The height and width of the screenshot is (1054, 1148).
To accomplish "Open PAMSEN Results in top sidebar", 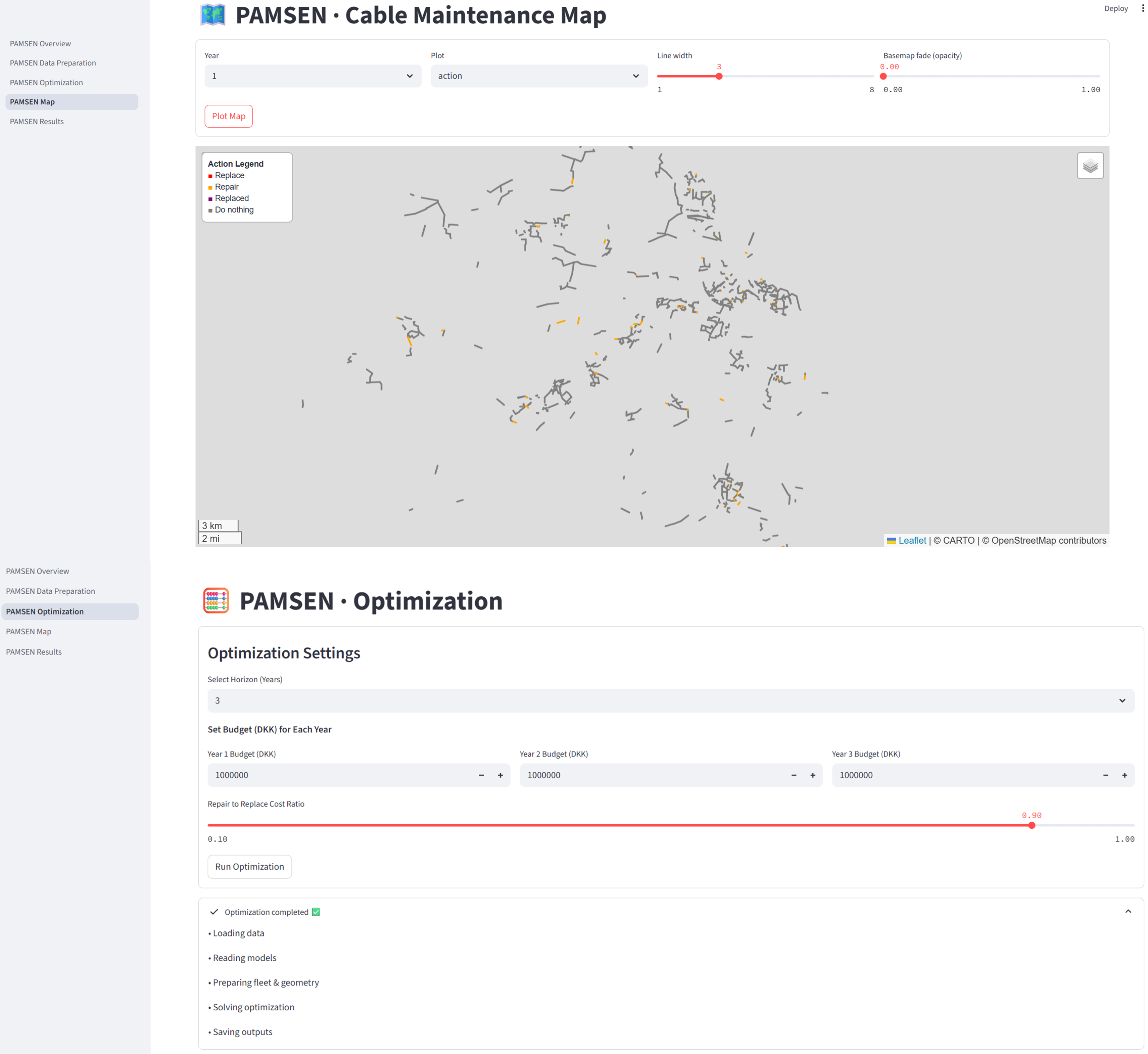I will pos(37,122).
